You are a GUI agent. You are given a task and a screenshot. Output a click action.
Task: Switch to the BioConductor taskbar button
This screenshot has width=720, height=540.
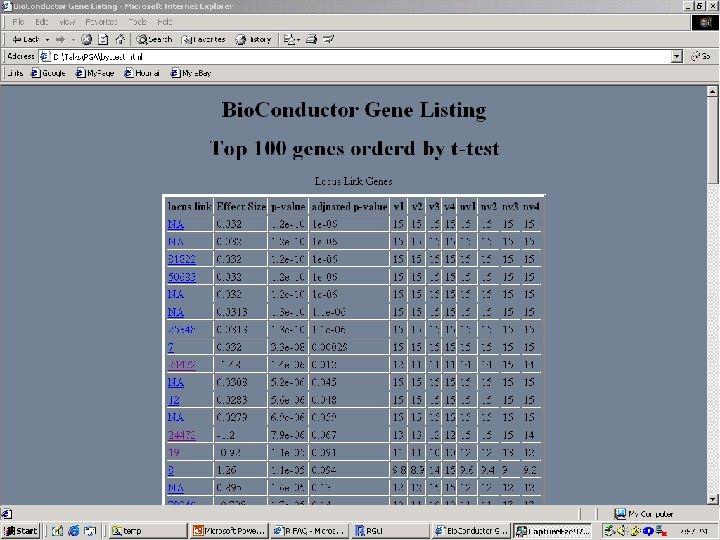click(472, 531)
